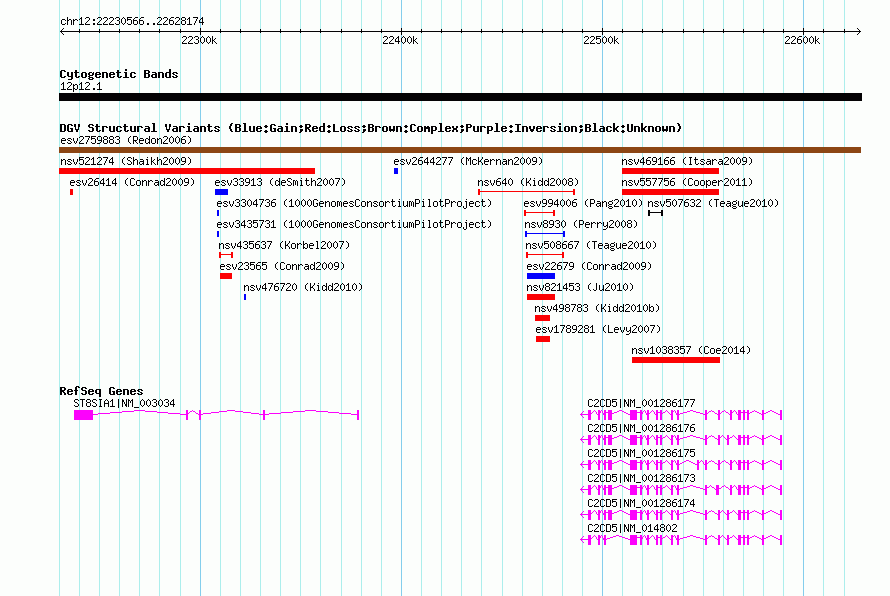This screenshot has height=596, width=890.
Task: Click the RefSeq Genes track heading
Action: 101,391
